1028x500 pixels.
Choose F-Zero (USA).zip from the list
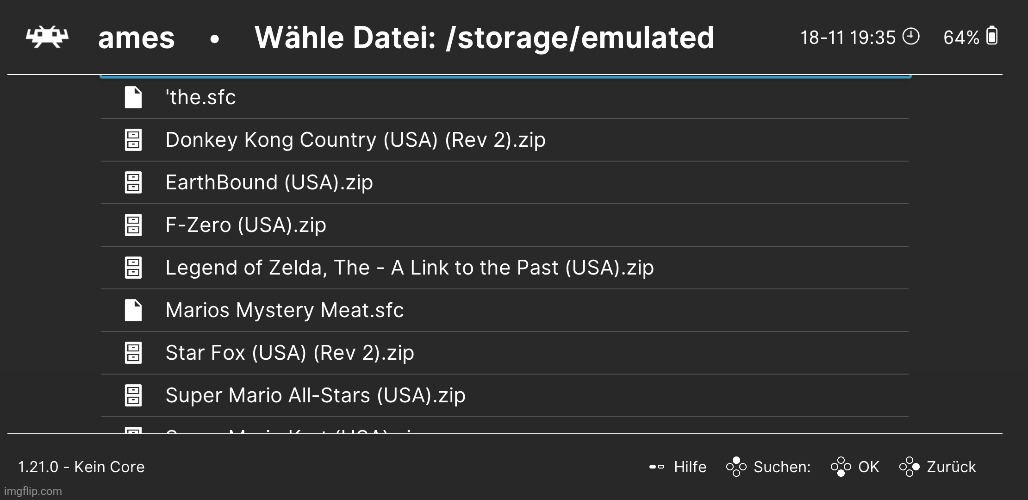coord(245,225)
